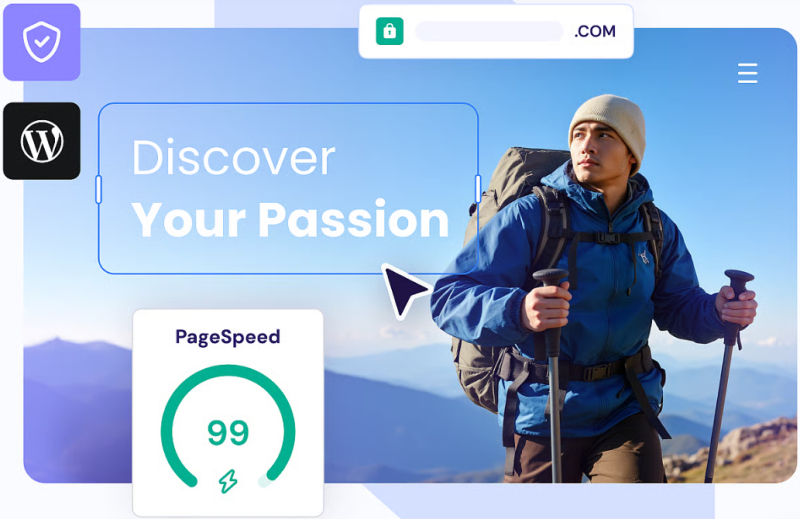Click the purple shield checkmark icon
Image resolution: width=800 pixels, height=519 pixels.
[x=42, y=42]
